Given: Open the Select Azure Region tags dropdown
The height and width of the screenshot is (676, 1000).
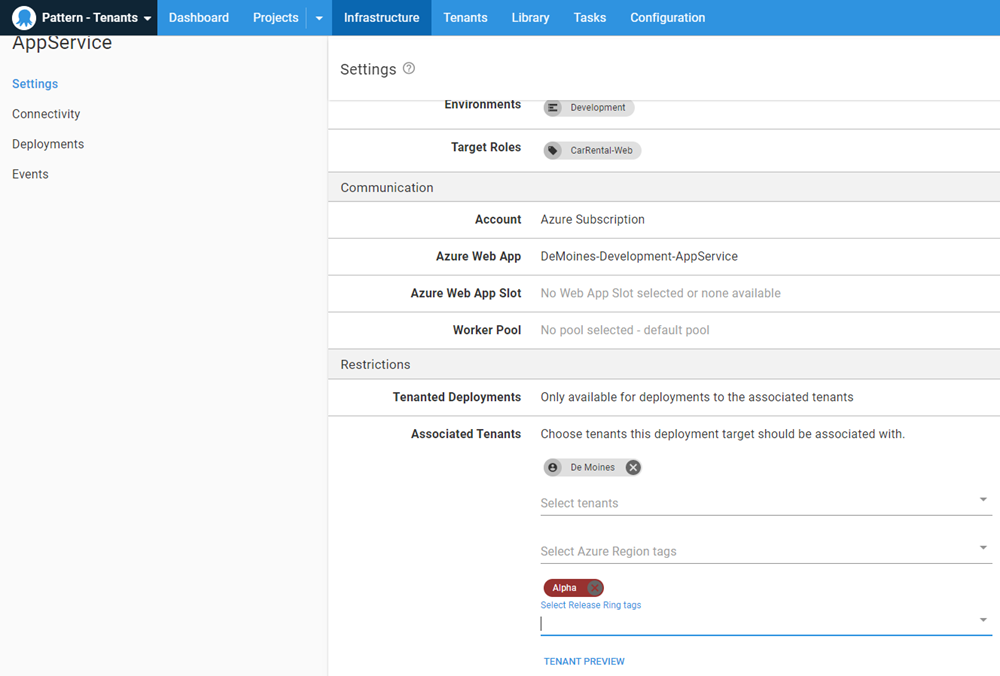Looking at the screenshot, I should [x=983, y=548].
